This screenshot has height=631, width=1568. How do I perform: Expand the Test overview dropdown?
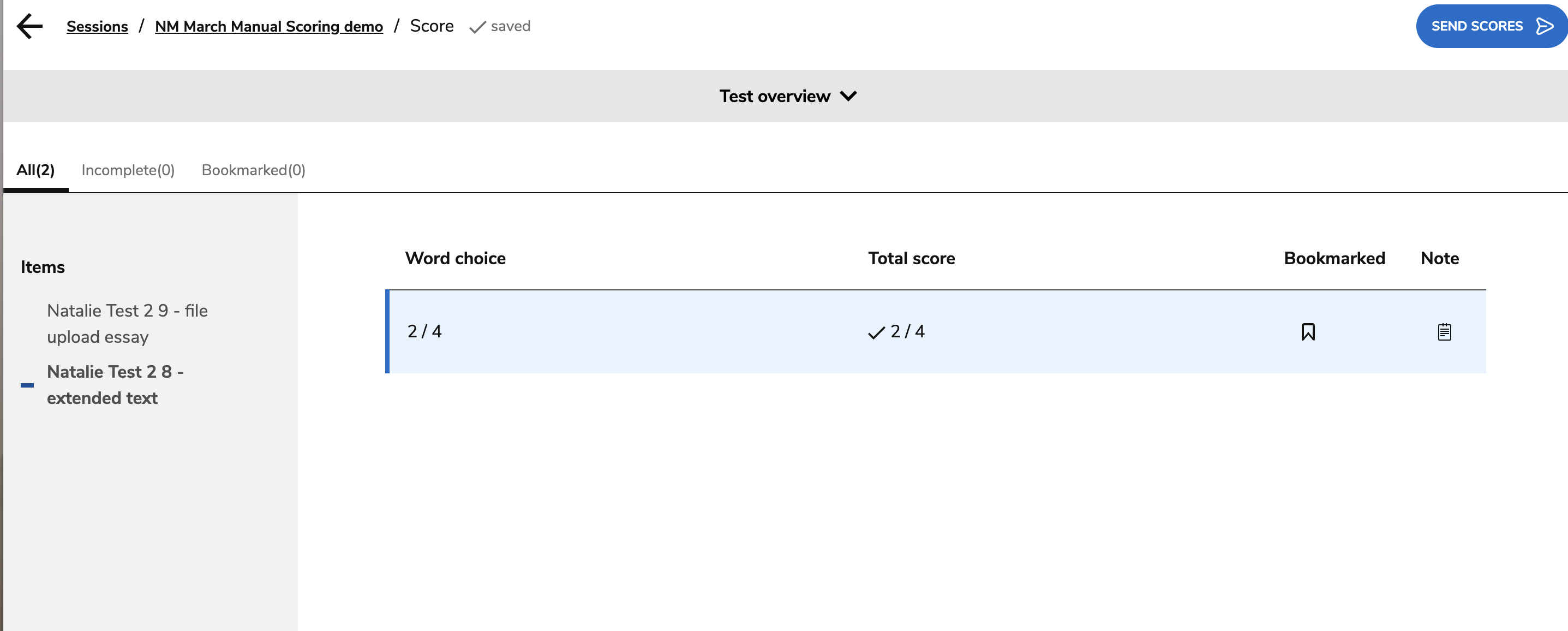coord(788,96)
